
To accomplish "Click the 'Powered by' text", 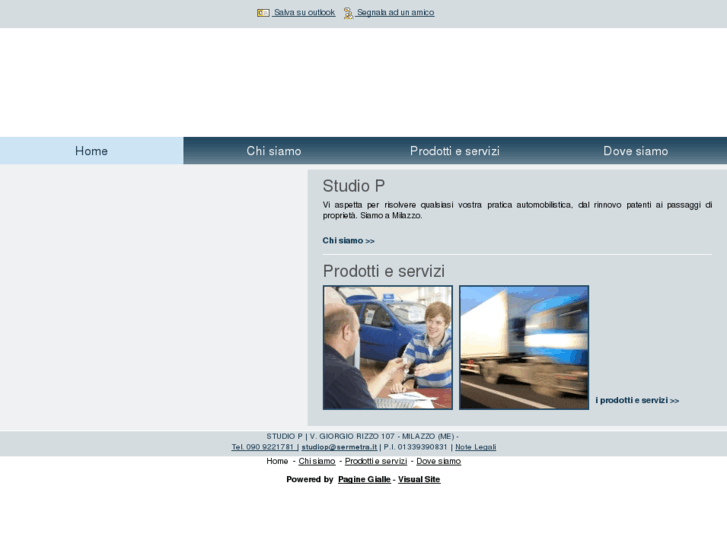I will click(310, 479).
